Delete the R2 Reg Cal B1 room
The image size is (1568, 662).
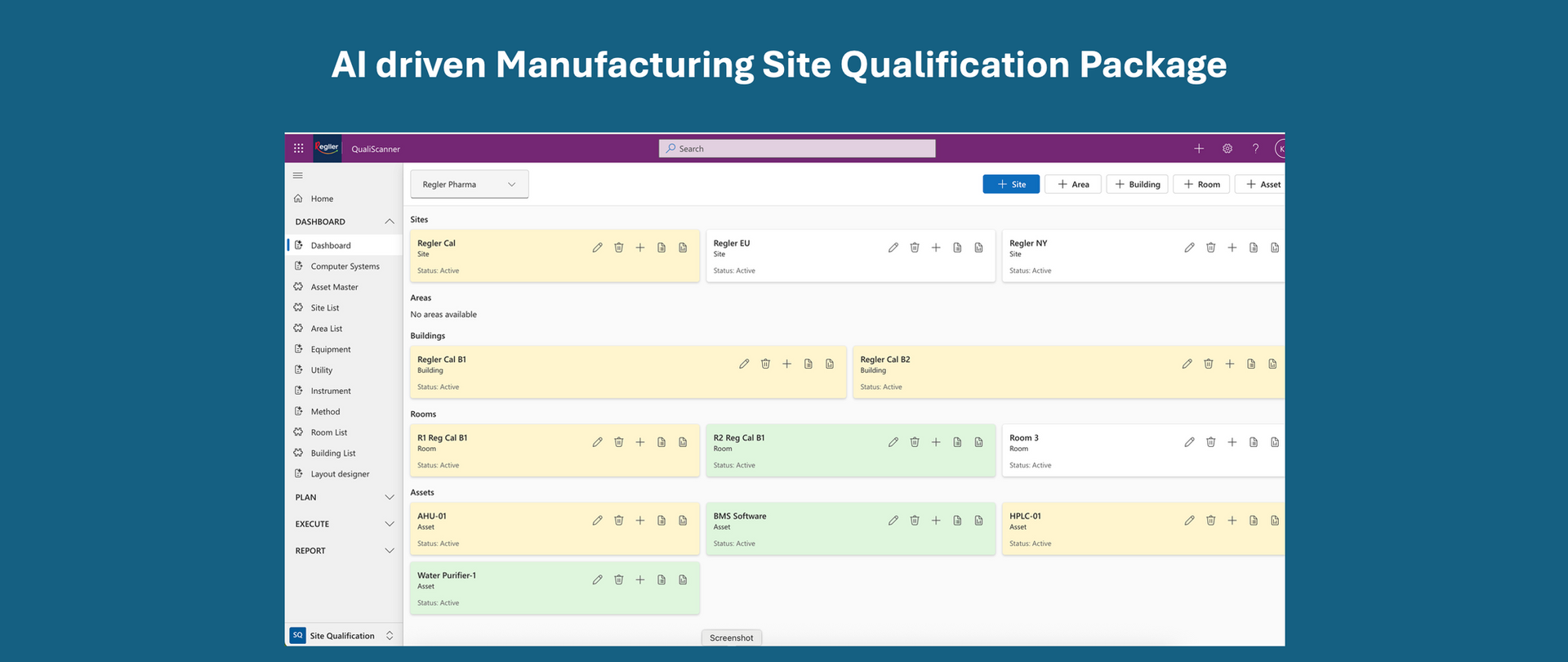click(x=915, y=442)
